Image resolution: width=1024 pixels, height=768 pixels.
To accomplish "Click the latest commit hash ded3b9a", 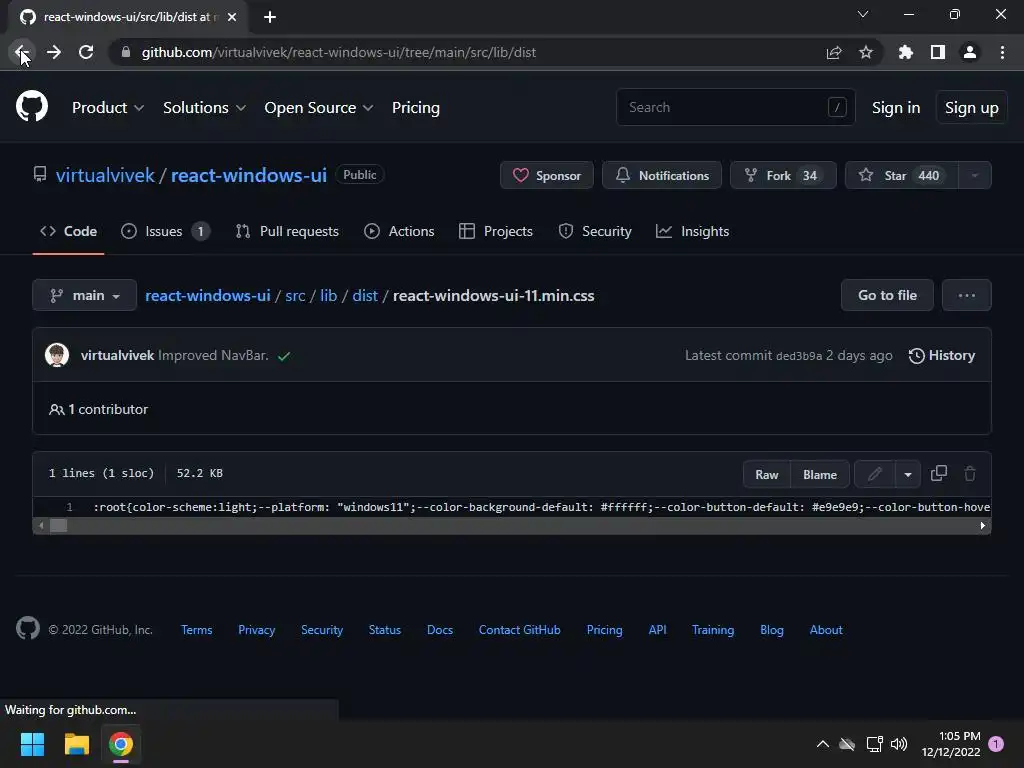I will coord(799,356).
